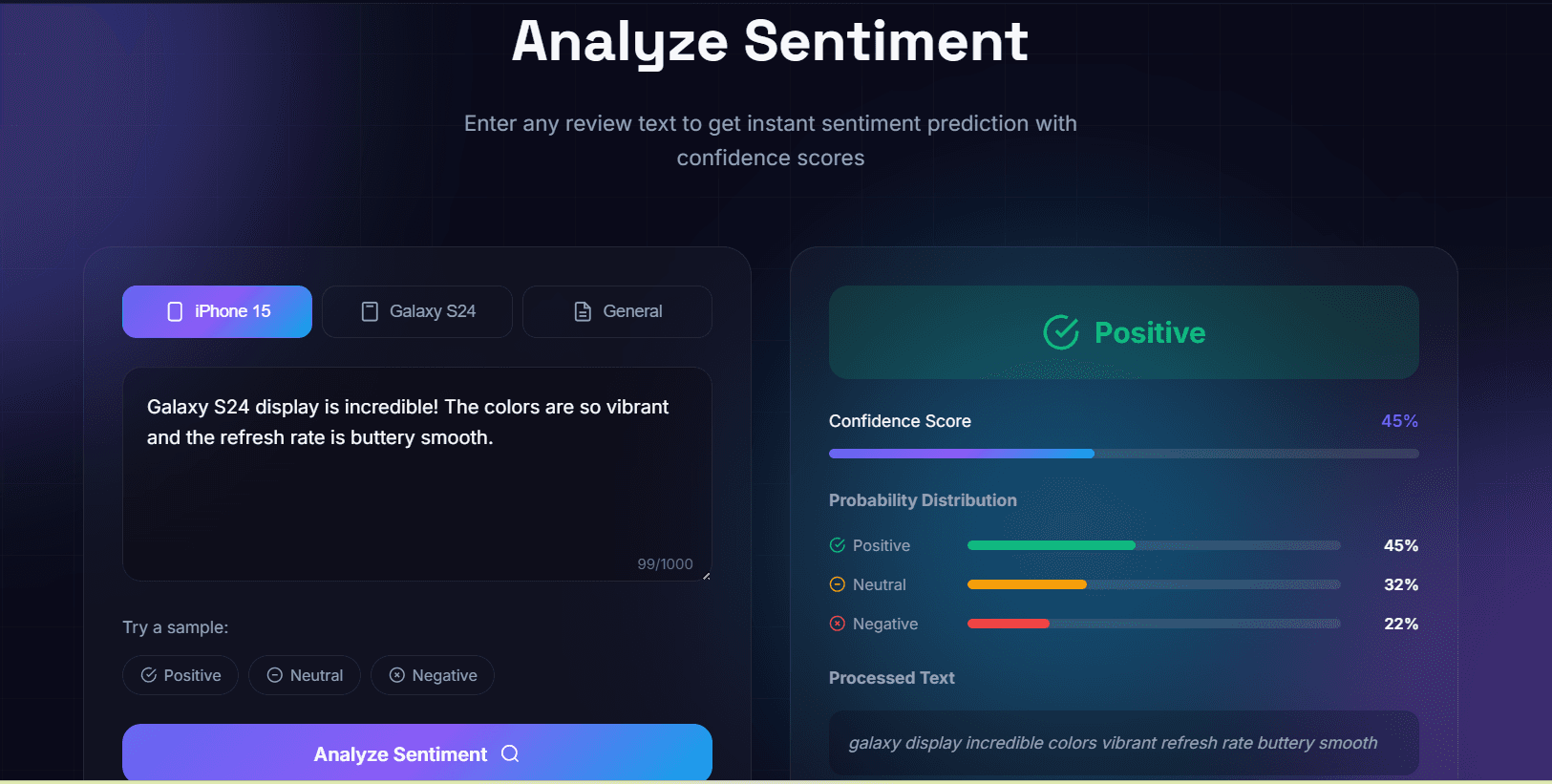The height and width of the screenshot is (784, 1552).
Task: Click the x icon in the Negative sample chip
Action: (397, 674)
